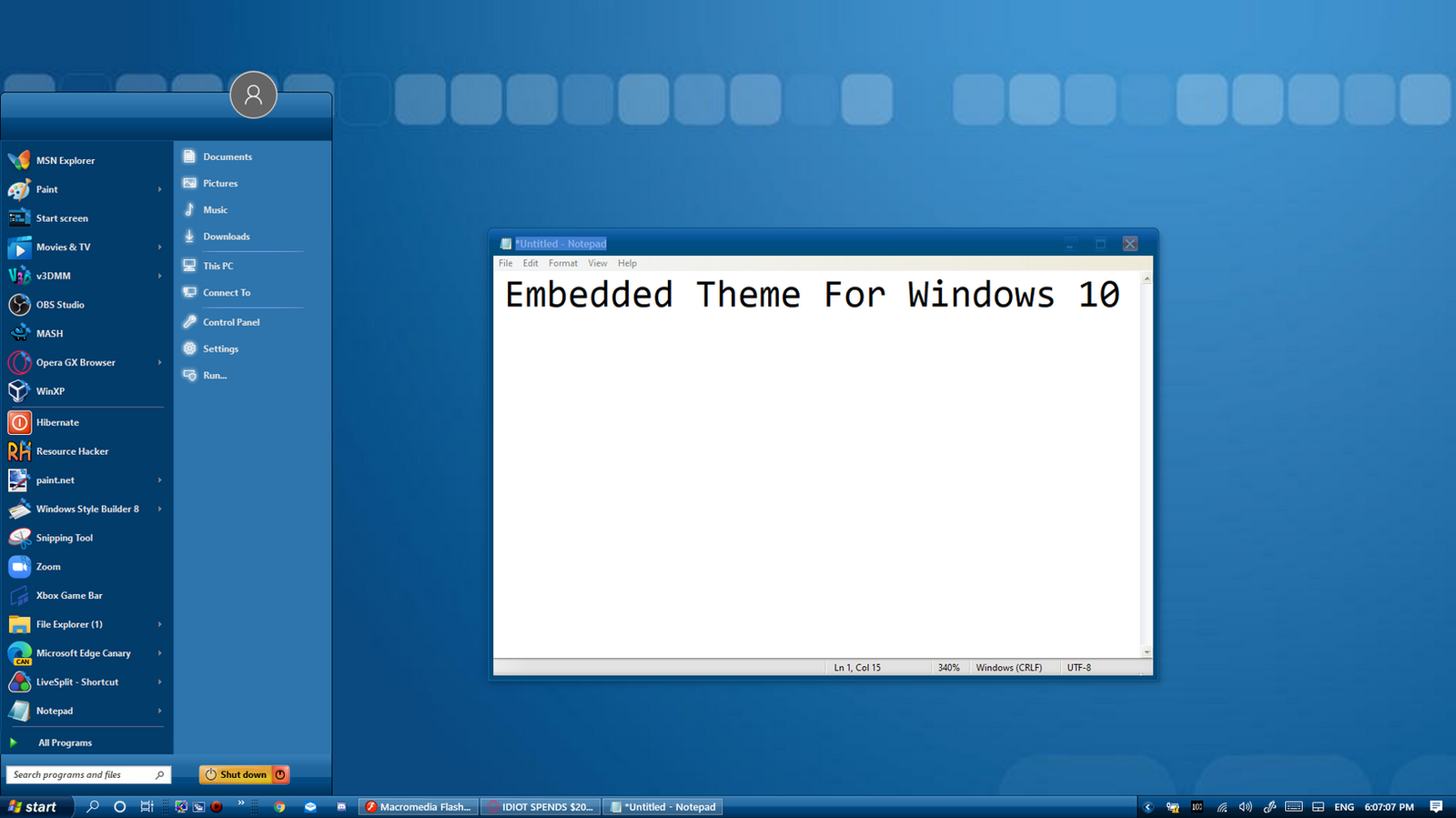Click the Search programs and files box
Screen dimensions: 1456x818
point(88,774)
